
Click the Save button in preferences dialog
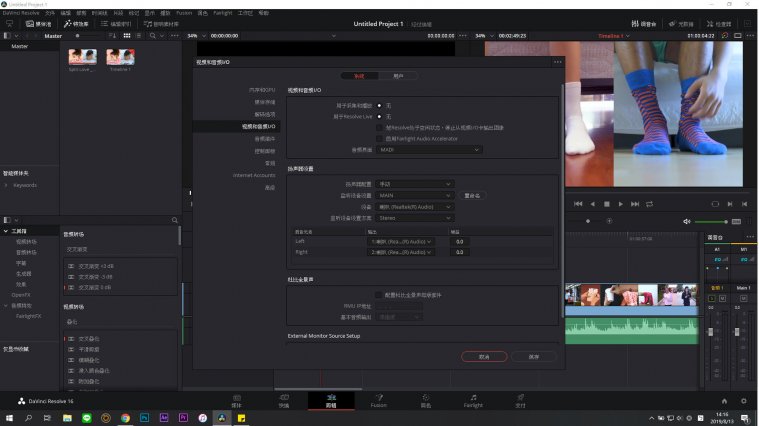tap(533, 357)
